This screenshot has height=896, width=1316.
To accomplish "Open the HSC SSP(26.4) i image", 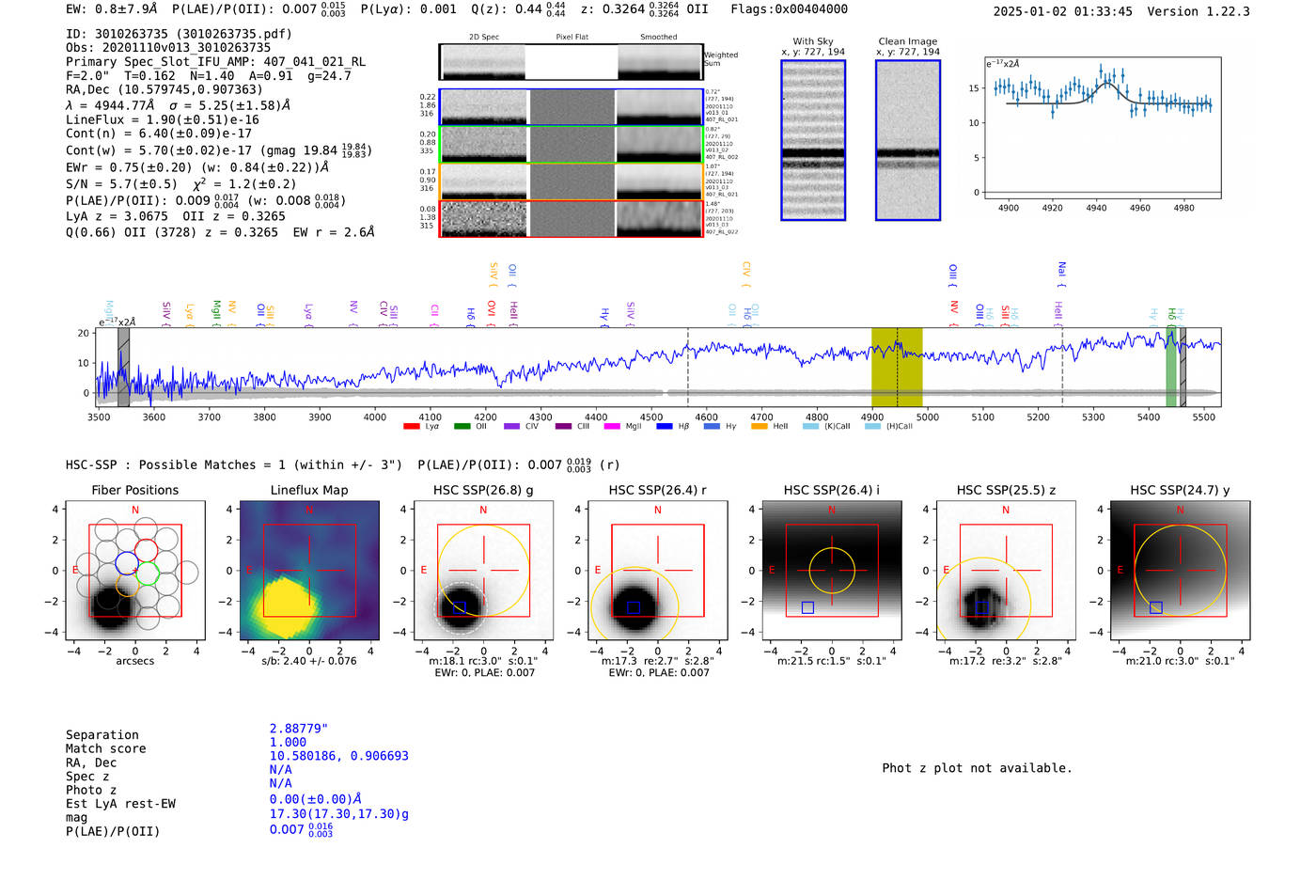I will (x=832, y=571).
